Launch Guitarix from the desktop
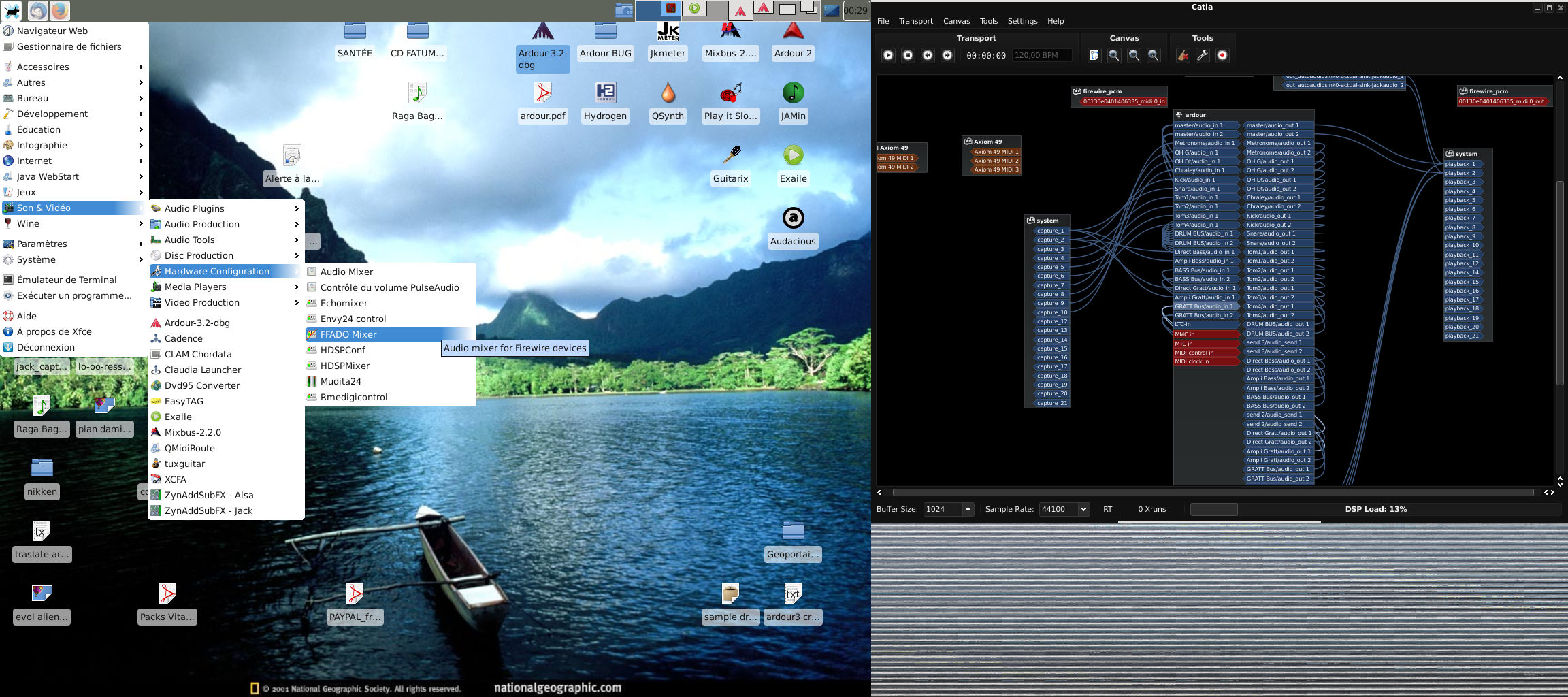1568x697 pixels. [731, 165]
